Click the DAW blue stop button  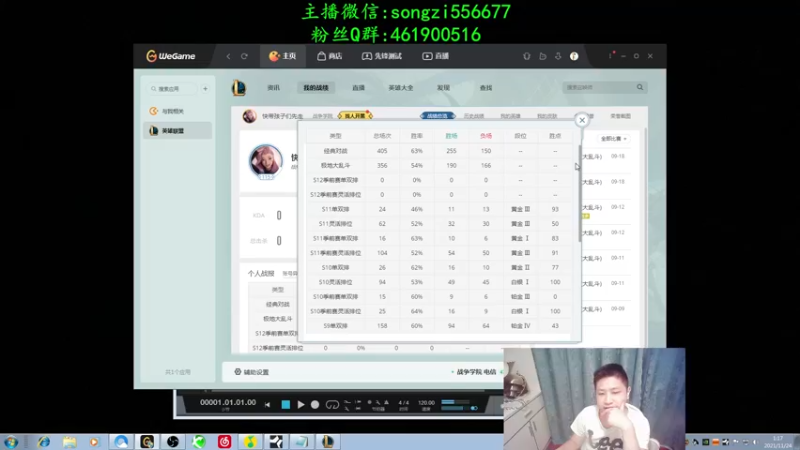[x=286, y=405]
